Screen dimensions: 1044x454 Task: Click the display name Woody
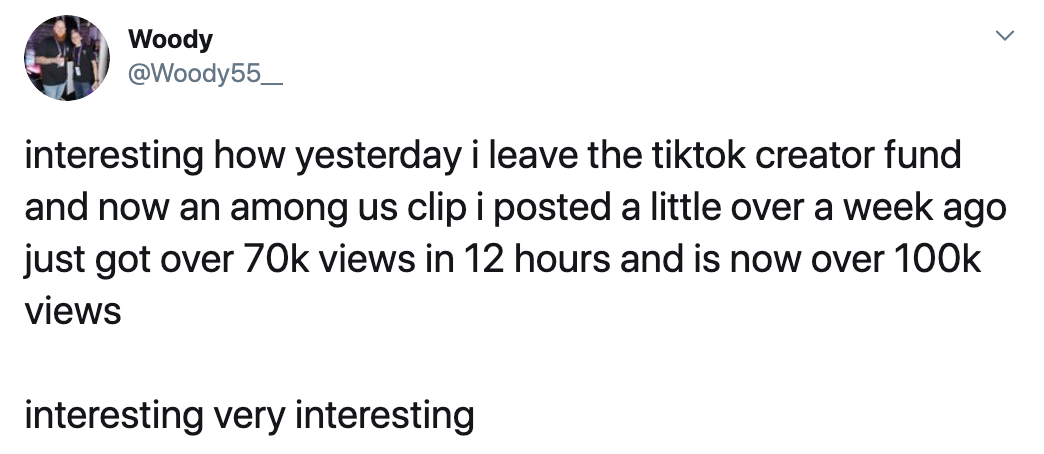click(x=170, y=39)
